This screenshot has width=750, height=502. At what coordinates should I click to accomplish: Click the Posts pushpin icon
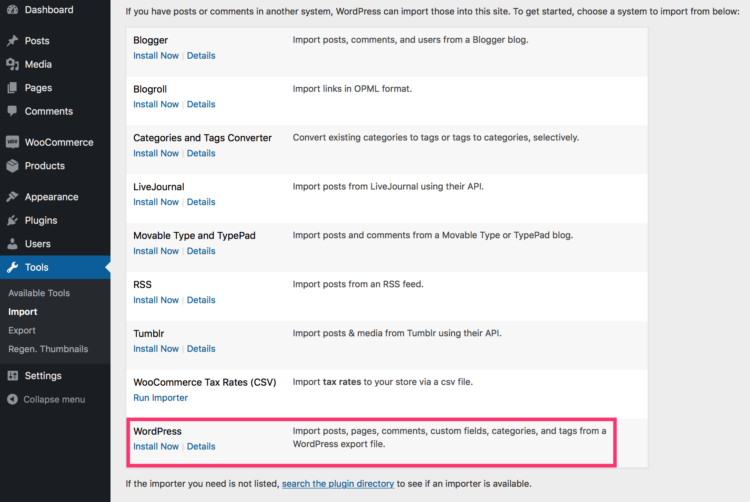tap(12, 41)
